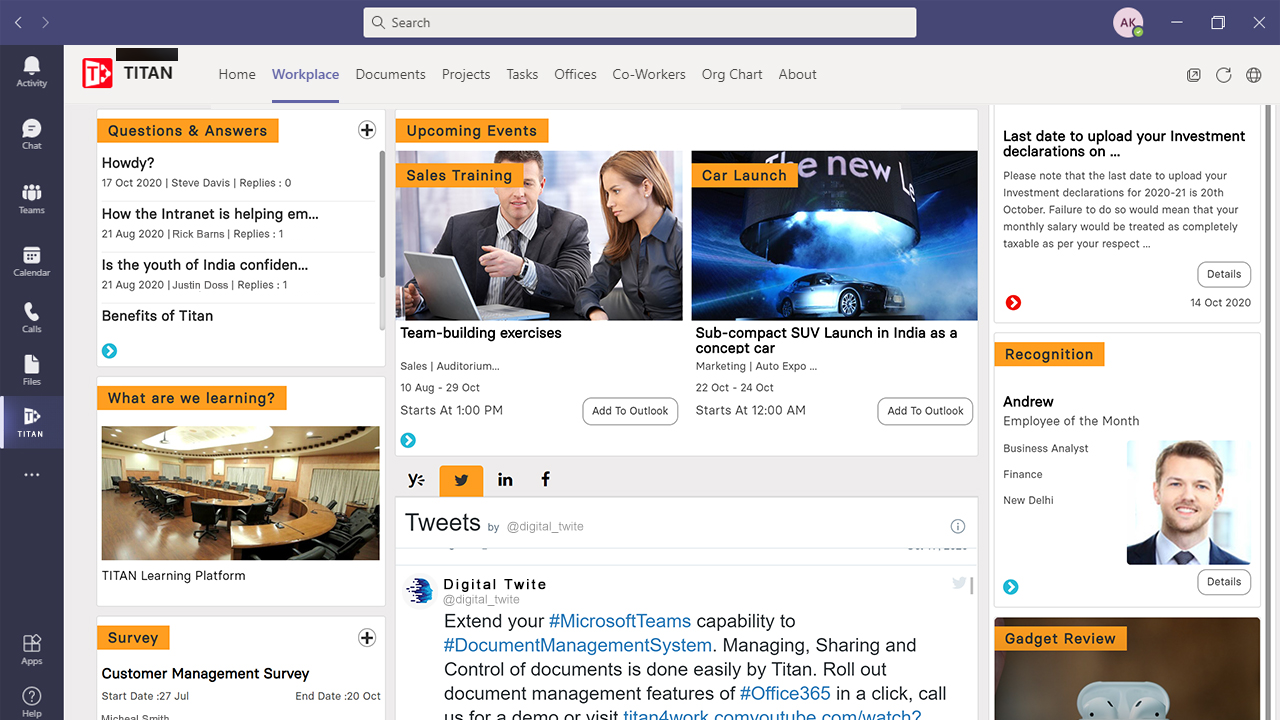Add Sales Training to Outlook
Viewport: 1280px width, 720px height.
click(x=630, y=411)
